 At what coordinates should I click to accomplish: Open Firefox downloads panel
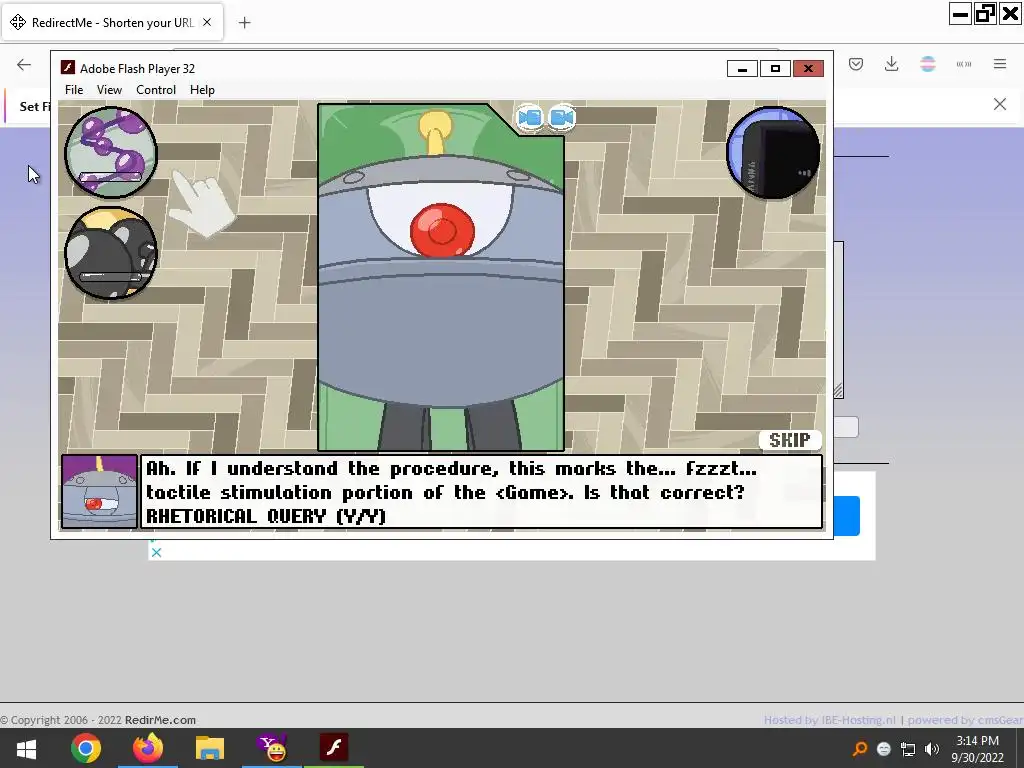pos(891,64)
